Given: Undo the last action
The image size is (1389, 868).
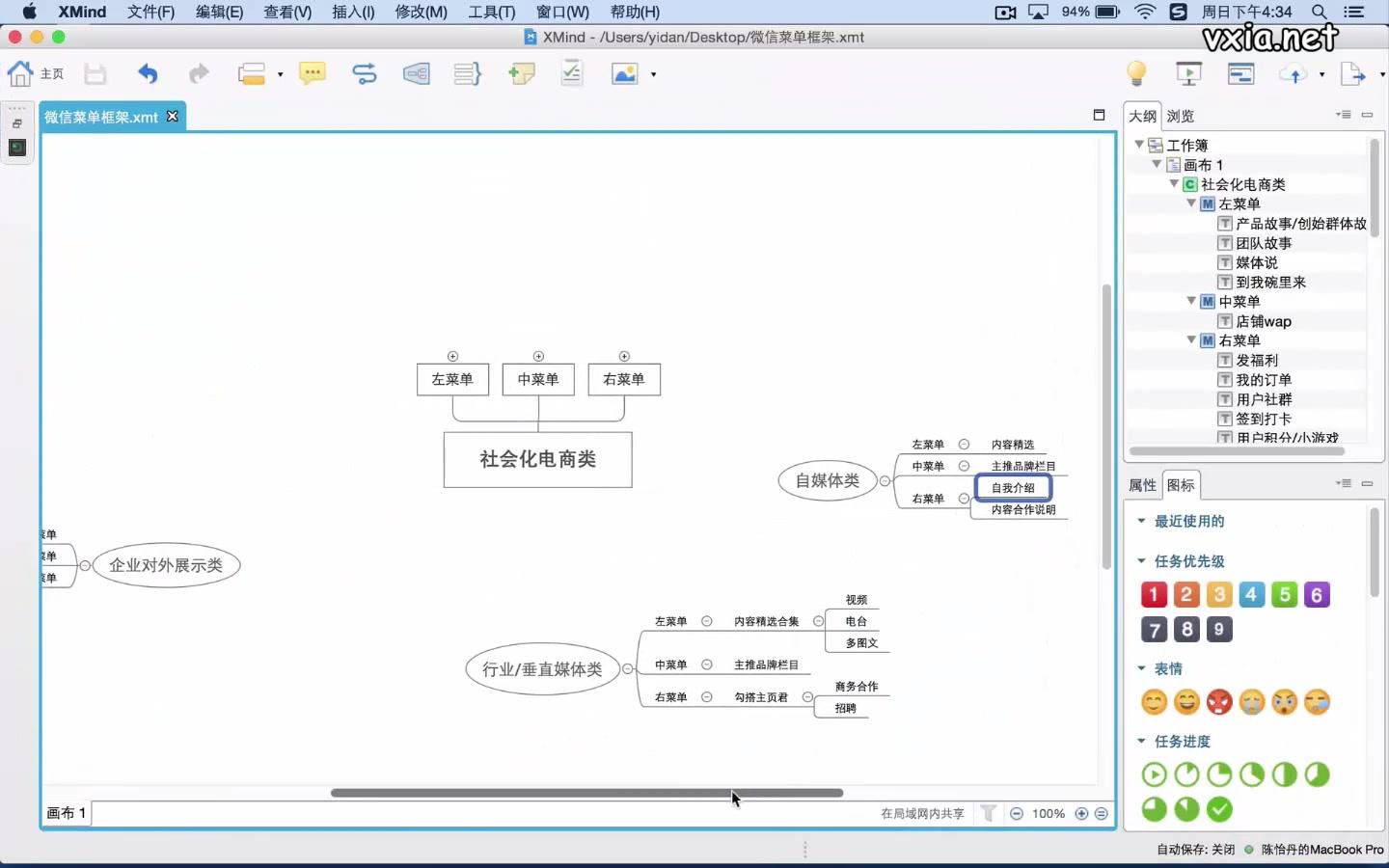Looking at the screenshot, I should [146, 73].
